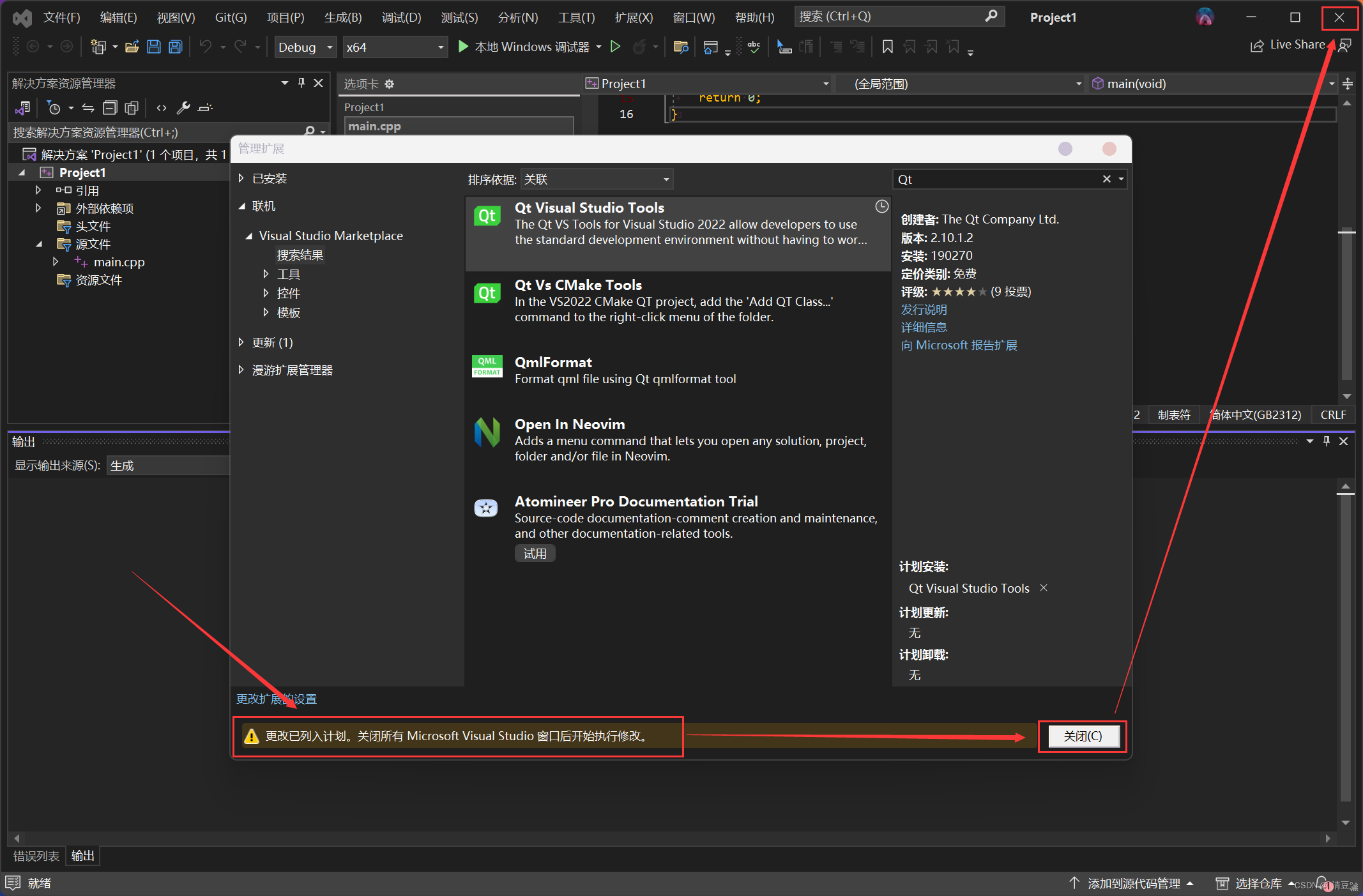This screenshot has width=1363, height=896.
Task: Start without debugging via outline play icon
Action: (615, 47)
